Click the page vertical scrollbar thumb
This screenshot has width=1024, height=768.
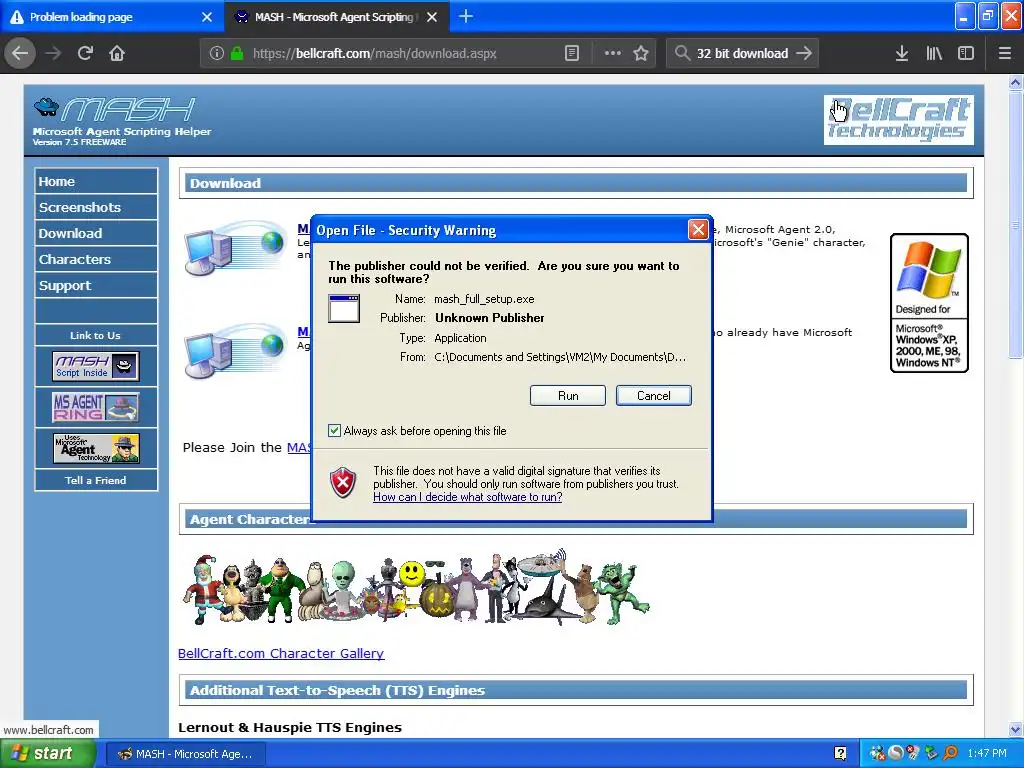[1015, 224]
